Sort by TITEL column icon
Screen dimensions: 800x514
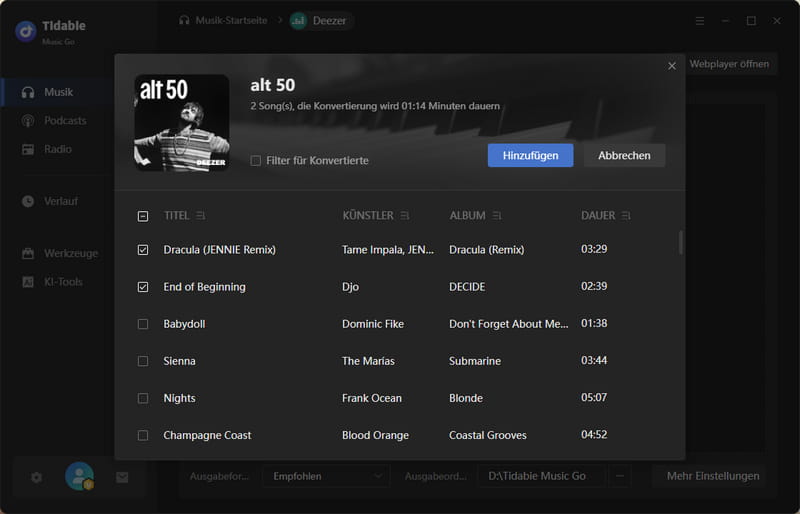201,216
